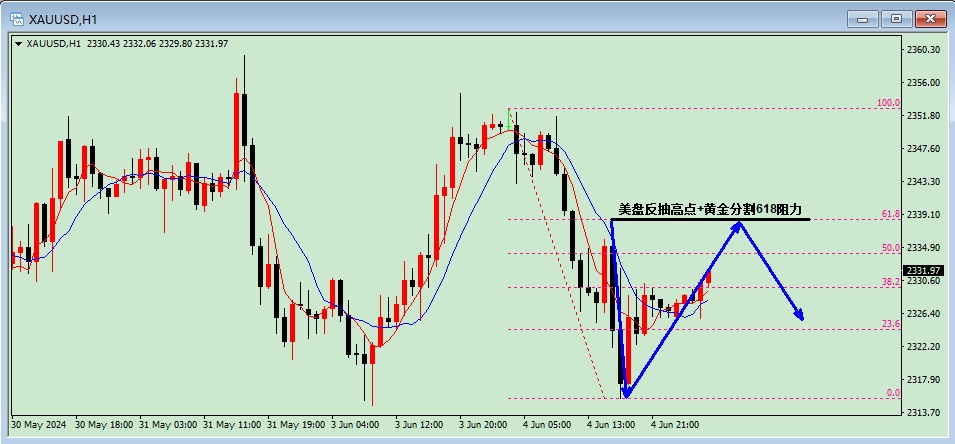Click the 30 May 2024 time label

pyautogui.click(x=41, y=424)
